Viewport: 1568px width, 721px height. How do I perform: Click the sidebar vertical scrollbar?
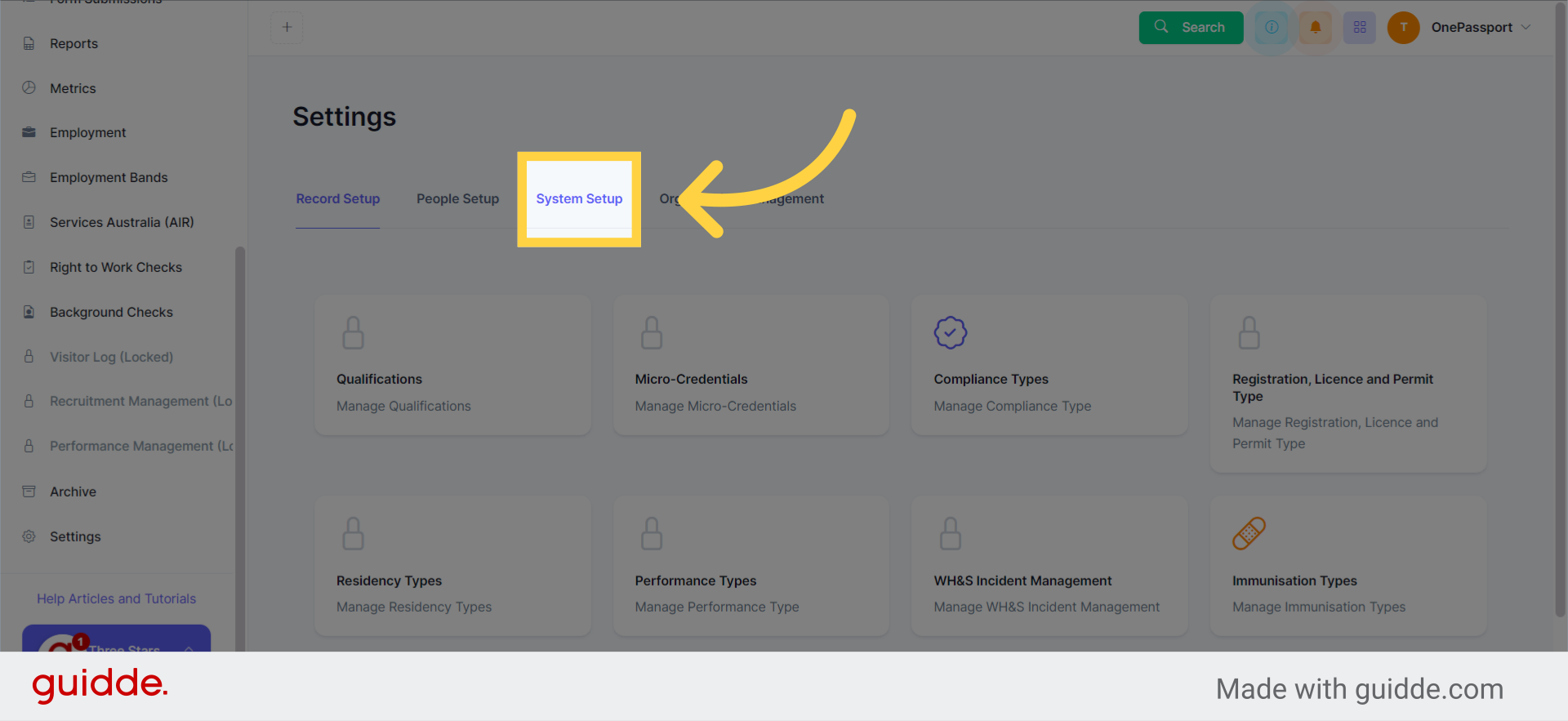240,448
